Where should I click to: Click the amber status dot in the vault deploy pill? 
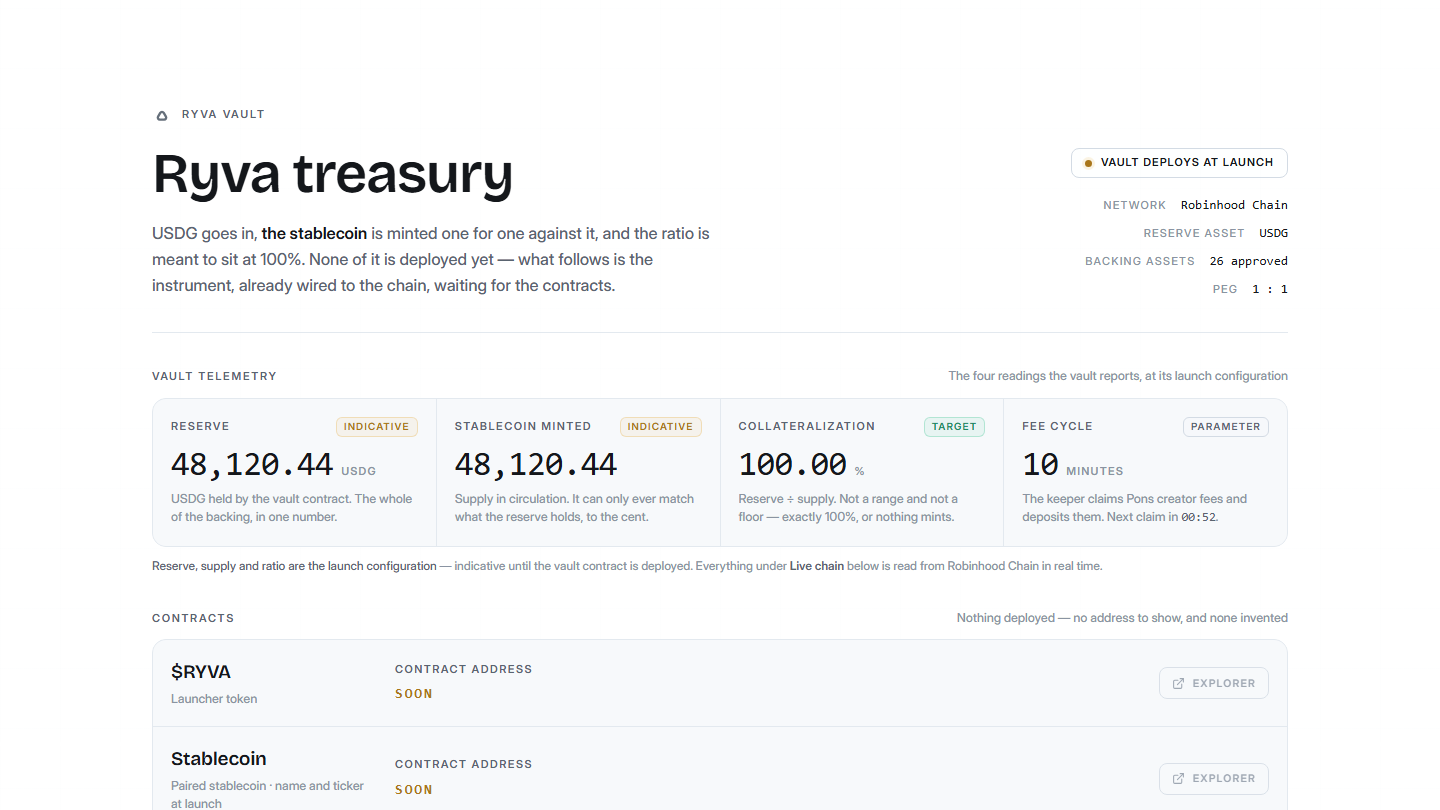click(x=1088, y=163)
